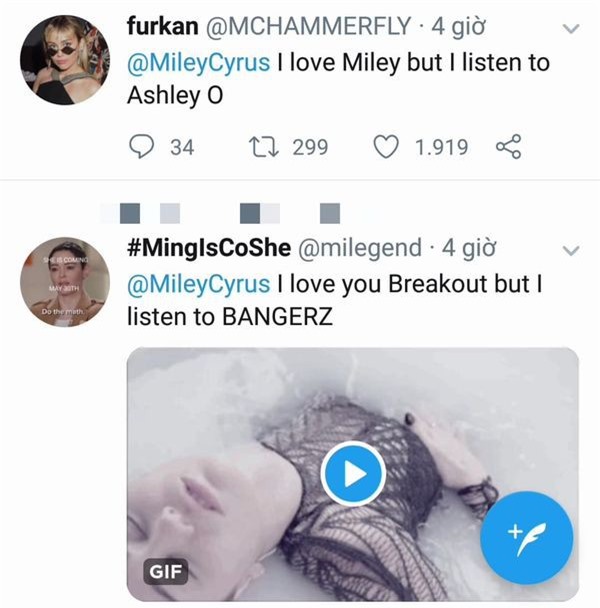Open @MileyCyrus mention in BANGERZ tweet
This screenshot has width=600, height=608.
(198, 283)
